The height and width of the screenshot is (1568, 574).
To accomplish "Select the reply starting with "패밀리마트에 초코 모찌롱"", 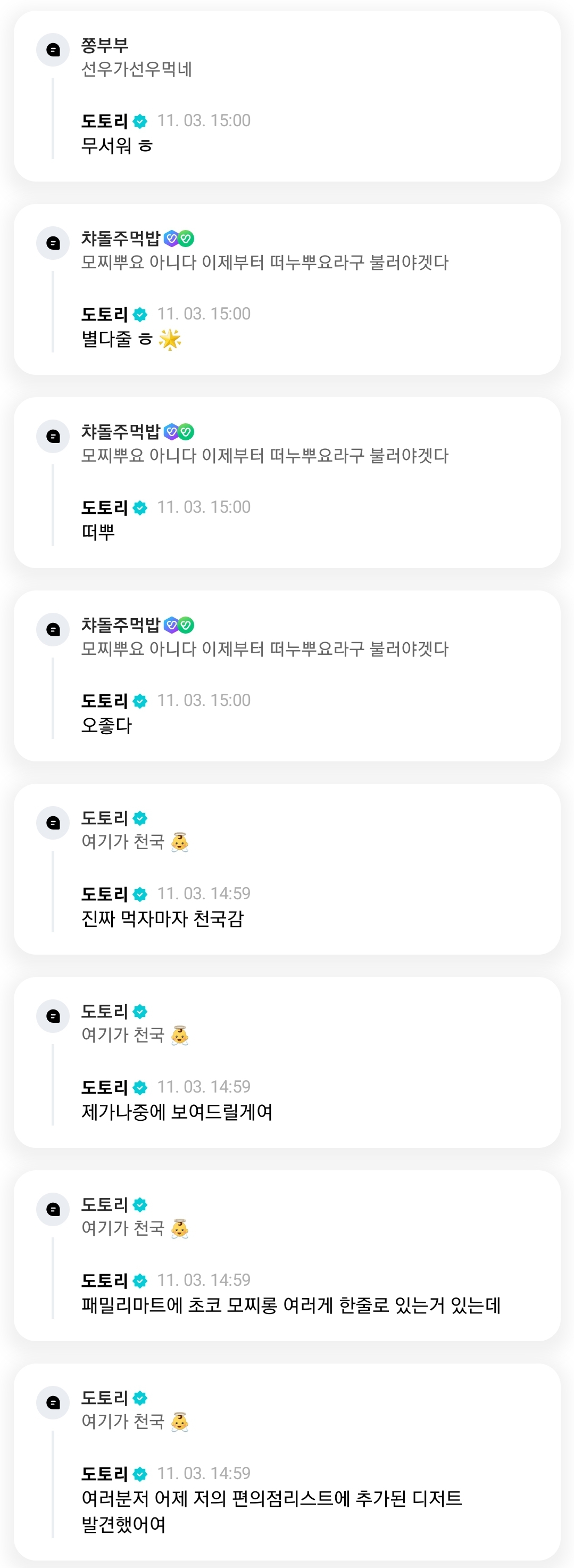I will [x=290, y=1305].
